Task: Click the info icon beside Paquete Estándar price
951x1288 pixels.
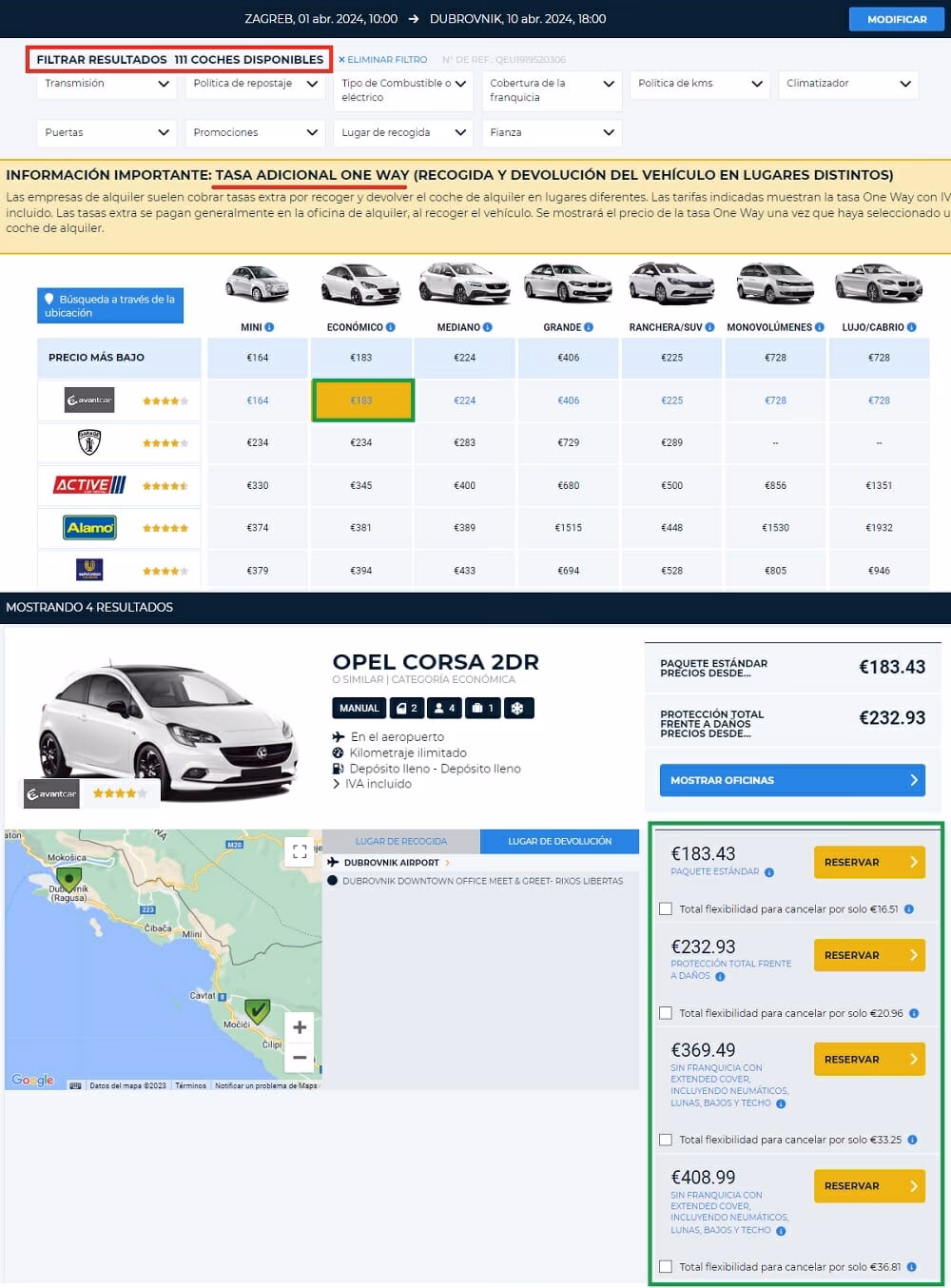Action: (x=768, y=871)
